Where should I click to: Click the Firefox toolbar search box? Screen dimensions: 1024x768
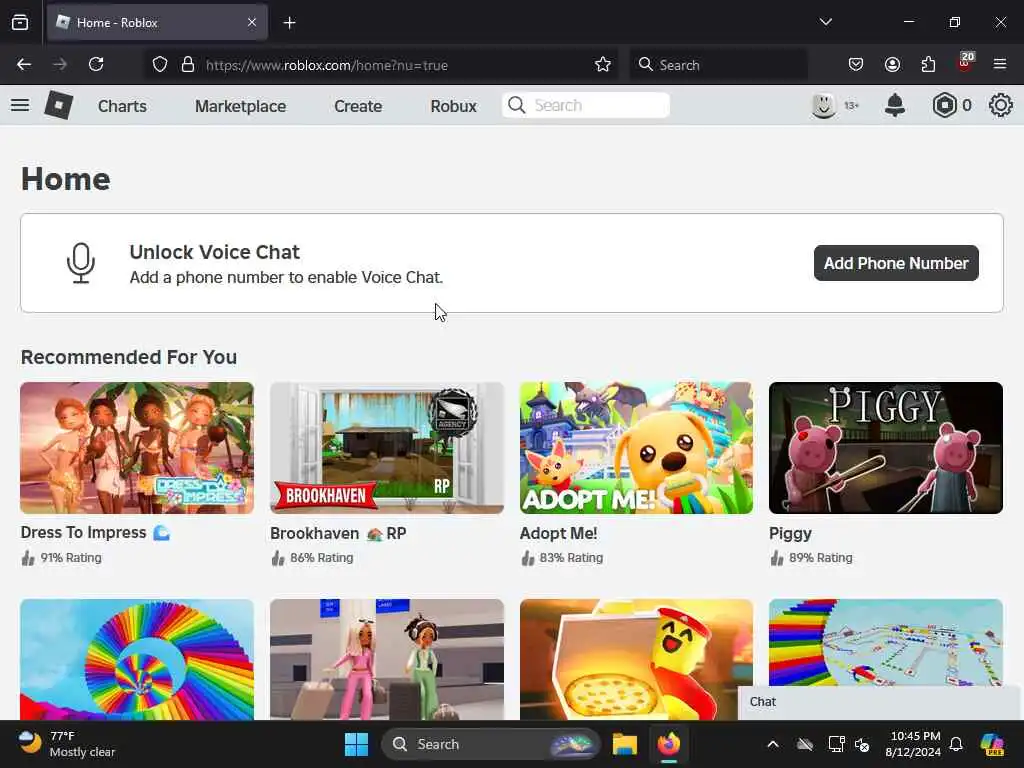pyautogui.click(x=718, y=65)
